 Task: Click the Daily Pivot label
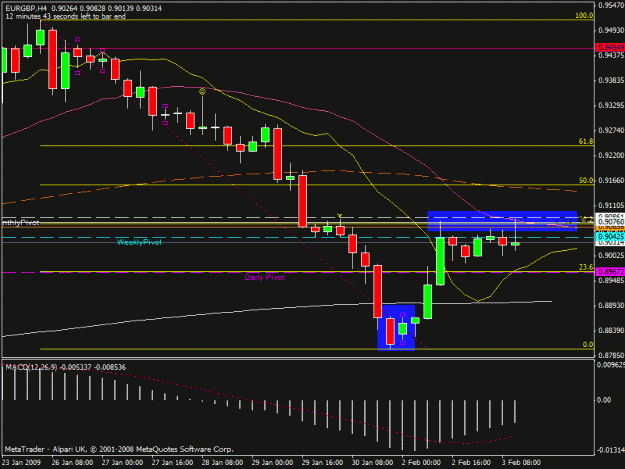[265, 277]
